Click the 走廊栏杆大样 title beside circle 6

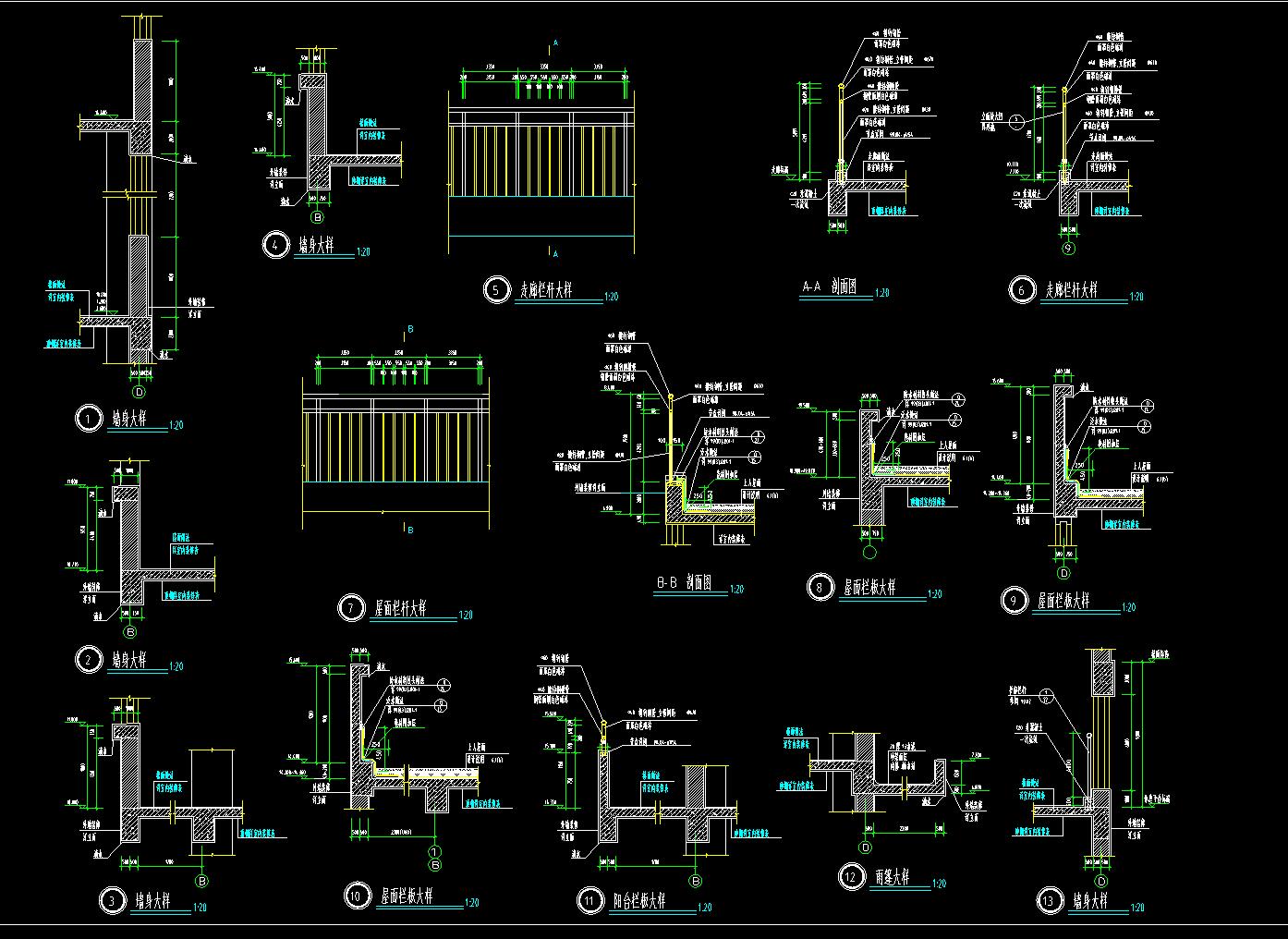[1071, 290]
